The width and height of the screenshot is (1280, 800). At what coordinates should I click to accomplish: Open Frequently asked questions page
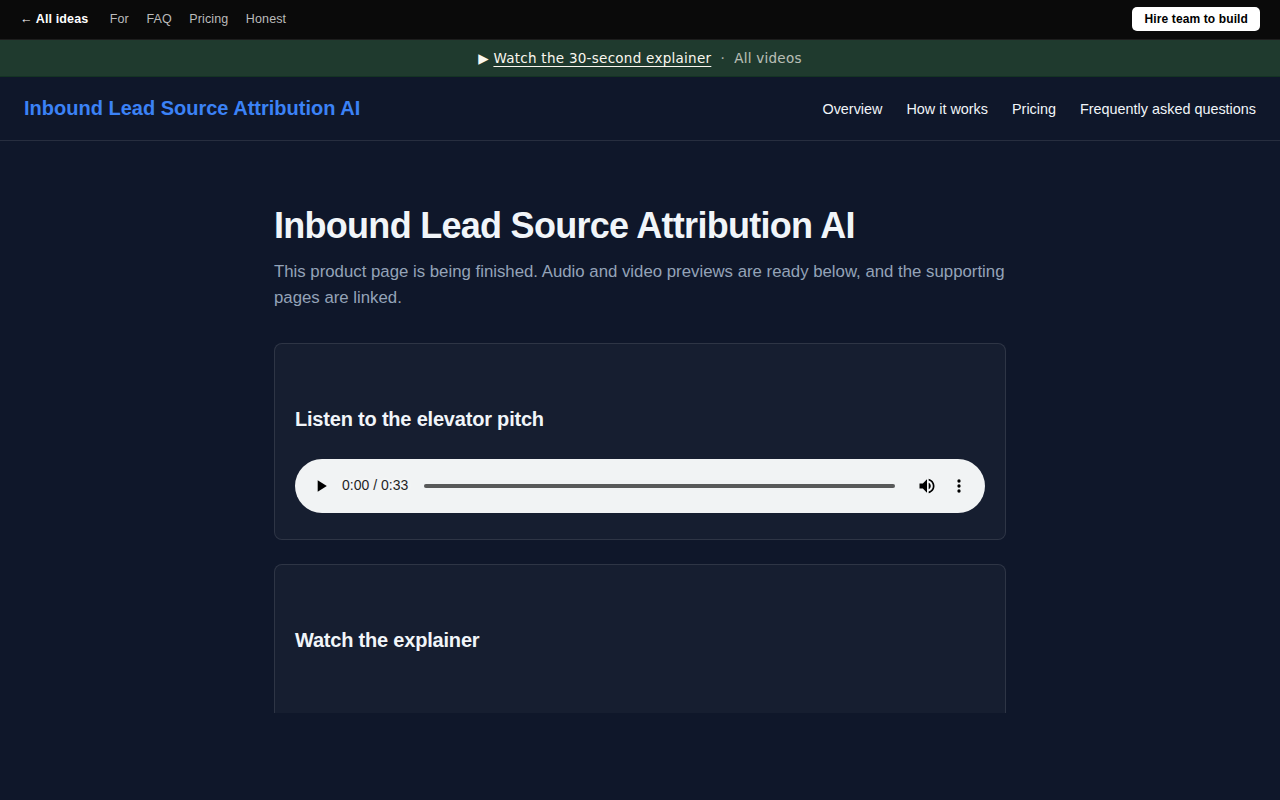(1168, 109)
